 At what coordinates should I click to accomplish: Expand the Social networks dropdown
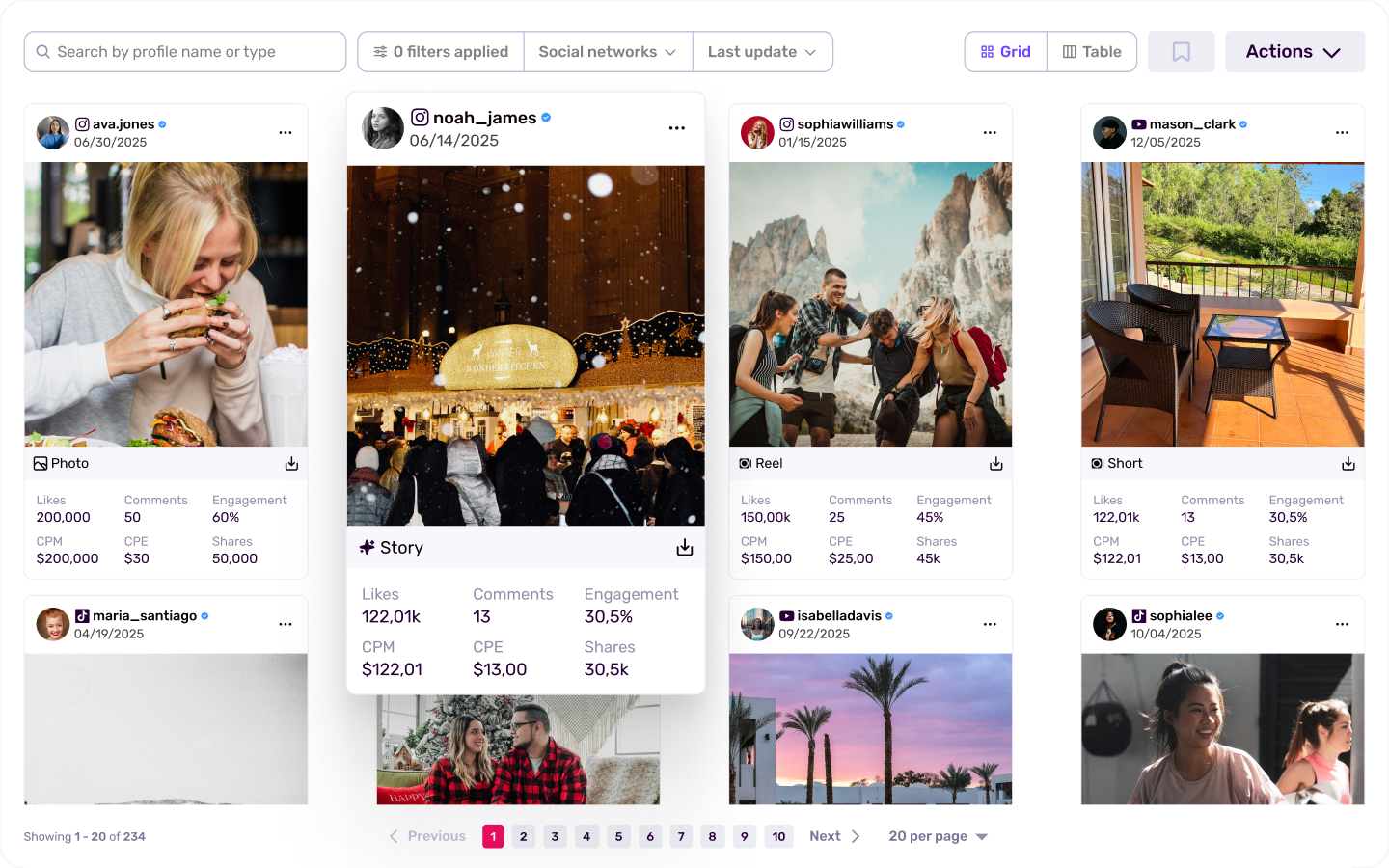tap(608, 52)
